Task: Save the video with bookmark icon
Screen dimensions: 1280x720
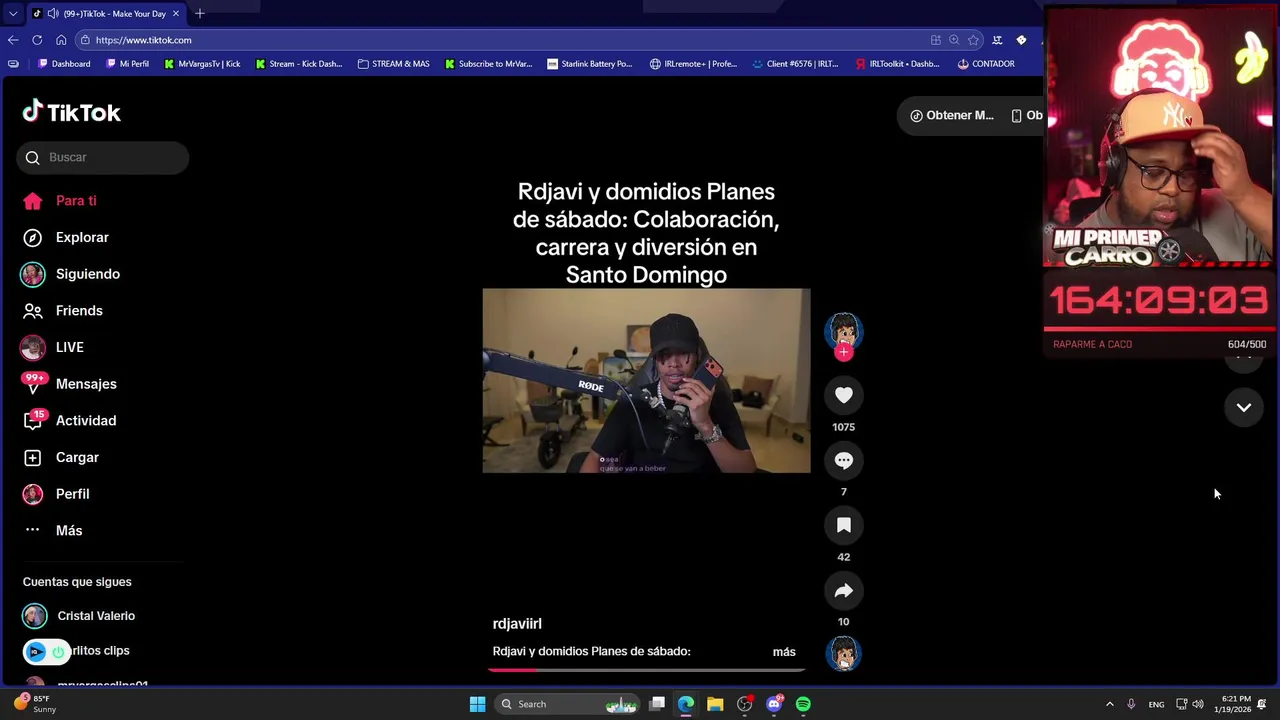Action: point(843,525)
